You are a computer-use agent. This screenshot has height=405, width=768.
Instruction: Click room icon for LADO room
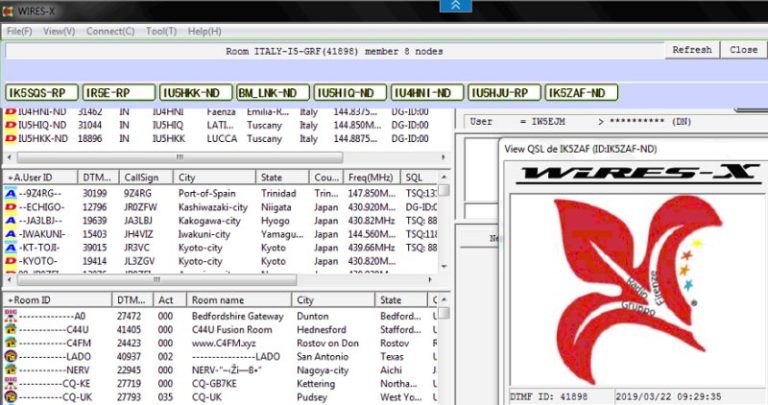10,357
